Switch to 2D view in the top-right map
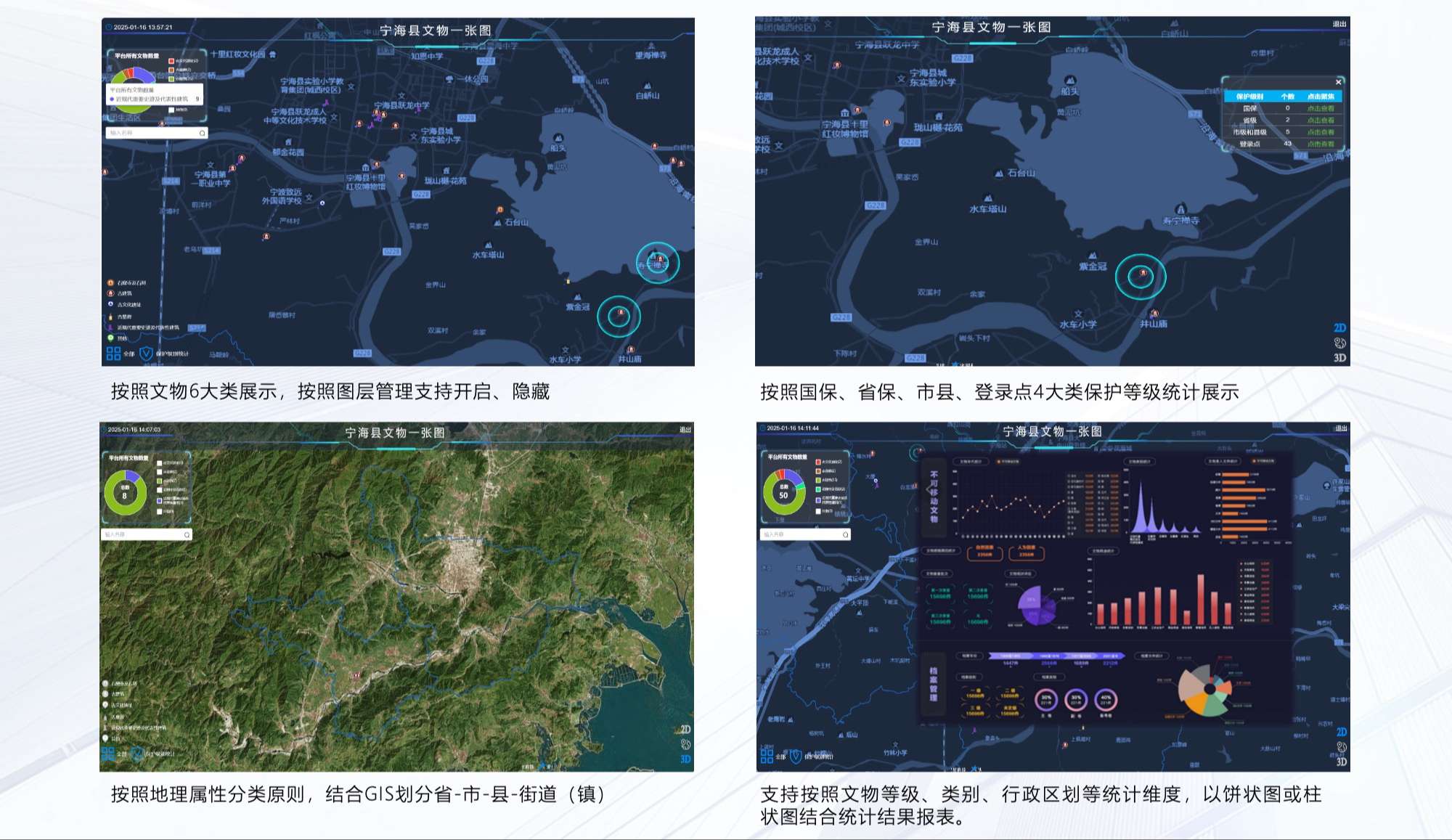 point(1339,328)
